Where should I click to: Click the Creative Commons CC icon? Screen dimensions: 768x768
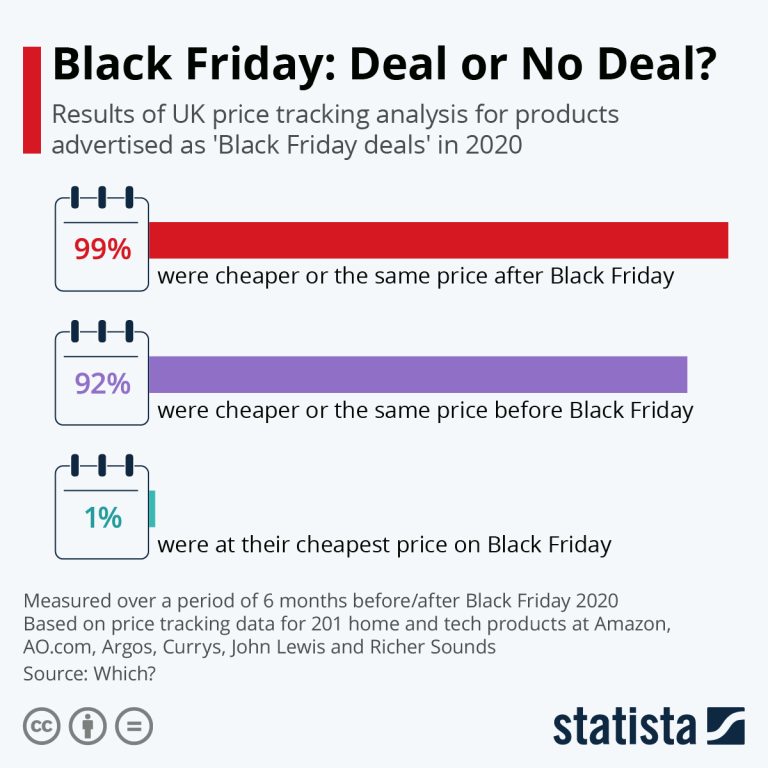pyautogui.click(x=41, y=725)
